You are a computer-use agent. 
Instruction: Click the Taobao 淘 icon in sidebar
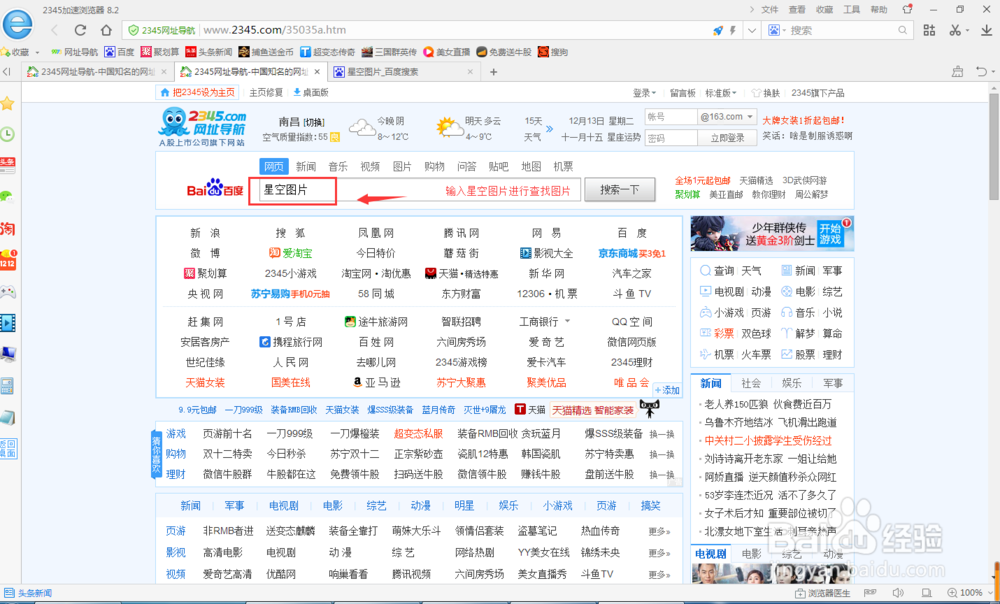coord(7,228)
